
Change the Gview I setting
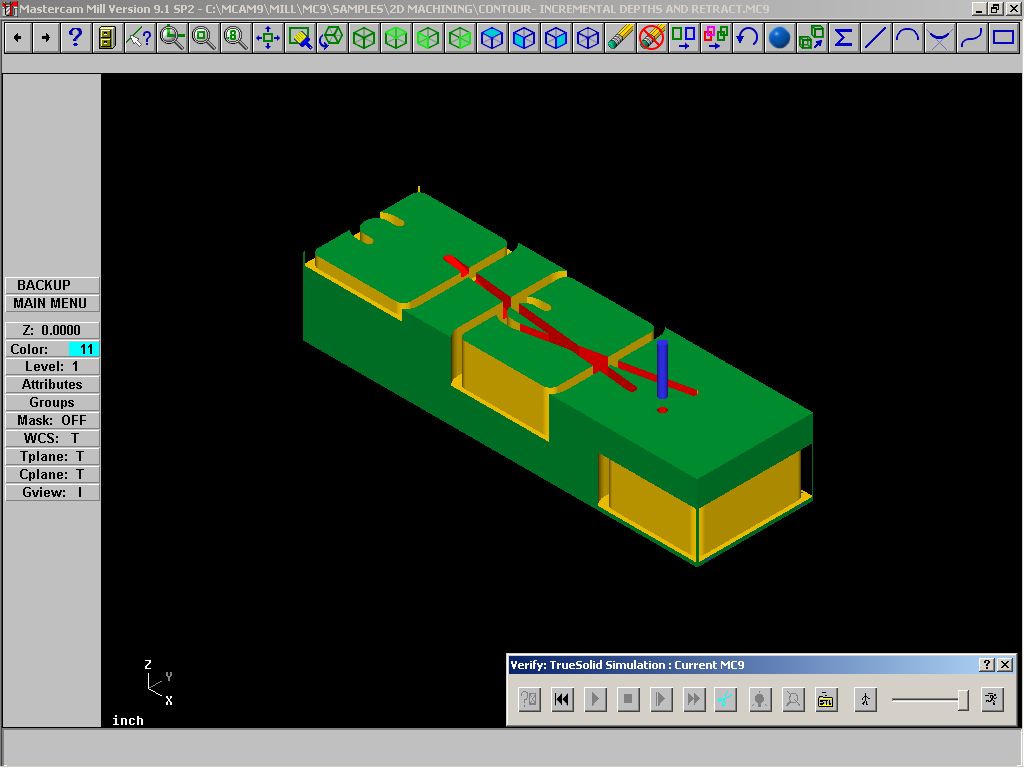[52, 493]
